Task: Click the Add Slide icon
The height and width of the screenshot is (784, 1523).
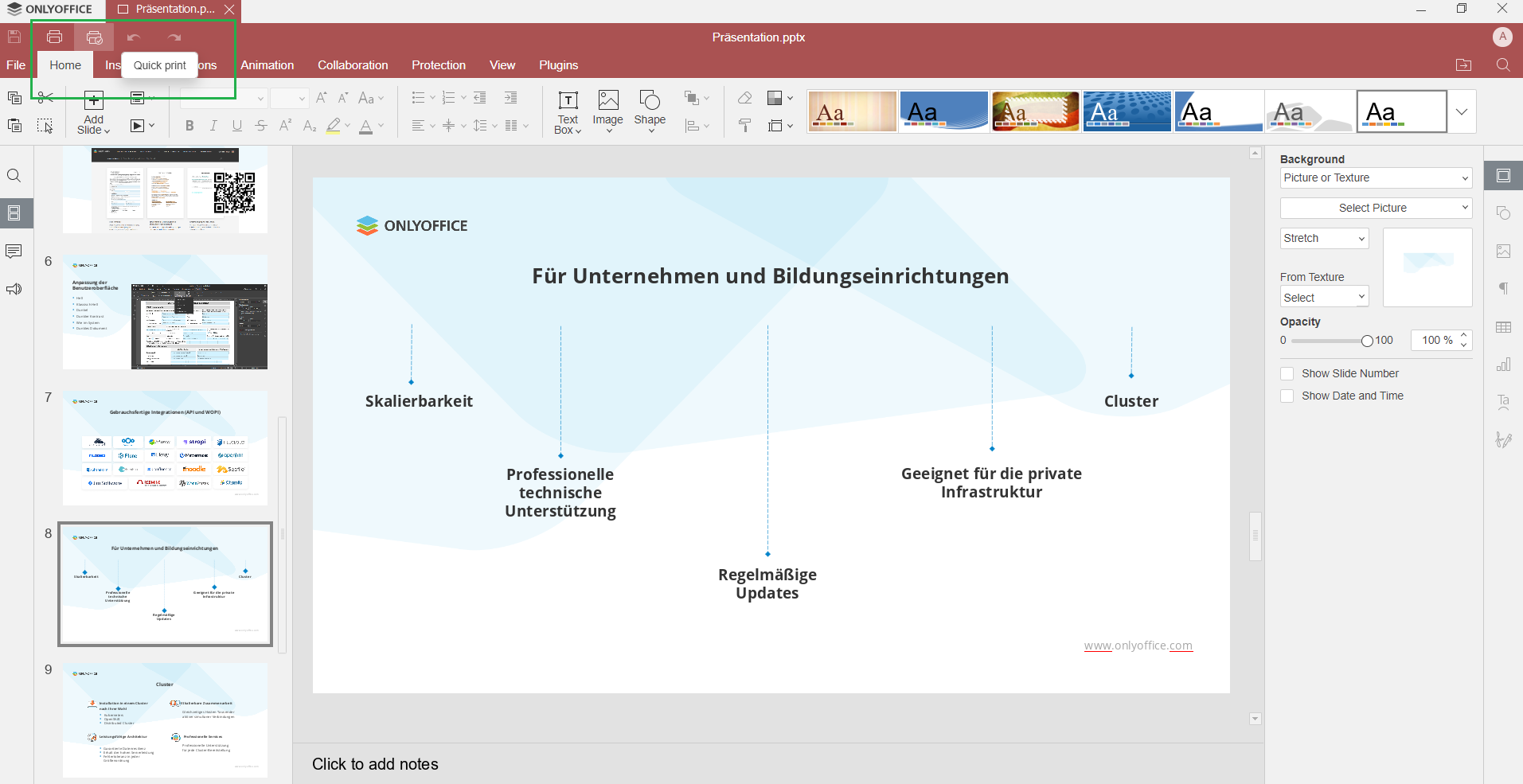Action: click(94, 100)
